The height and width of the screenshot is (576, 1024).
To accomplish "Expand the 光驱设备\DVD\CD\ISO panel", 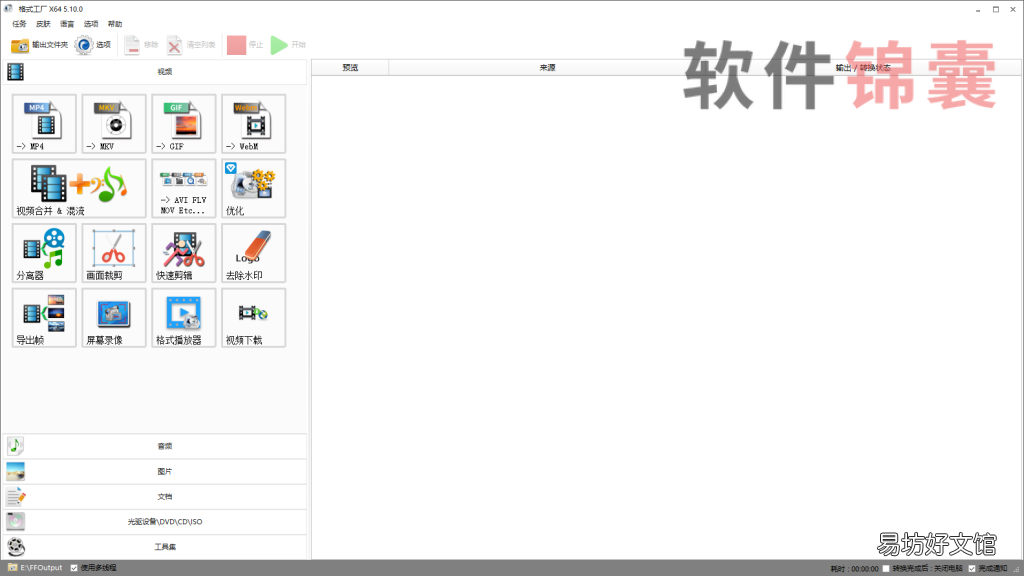I will click(155, 522).
